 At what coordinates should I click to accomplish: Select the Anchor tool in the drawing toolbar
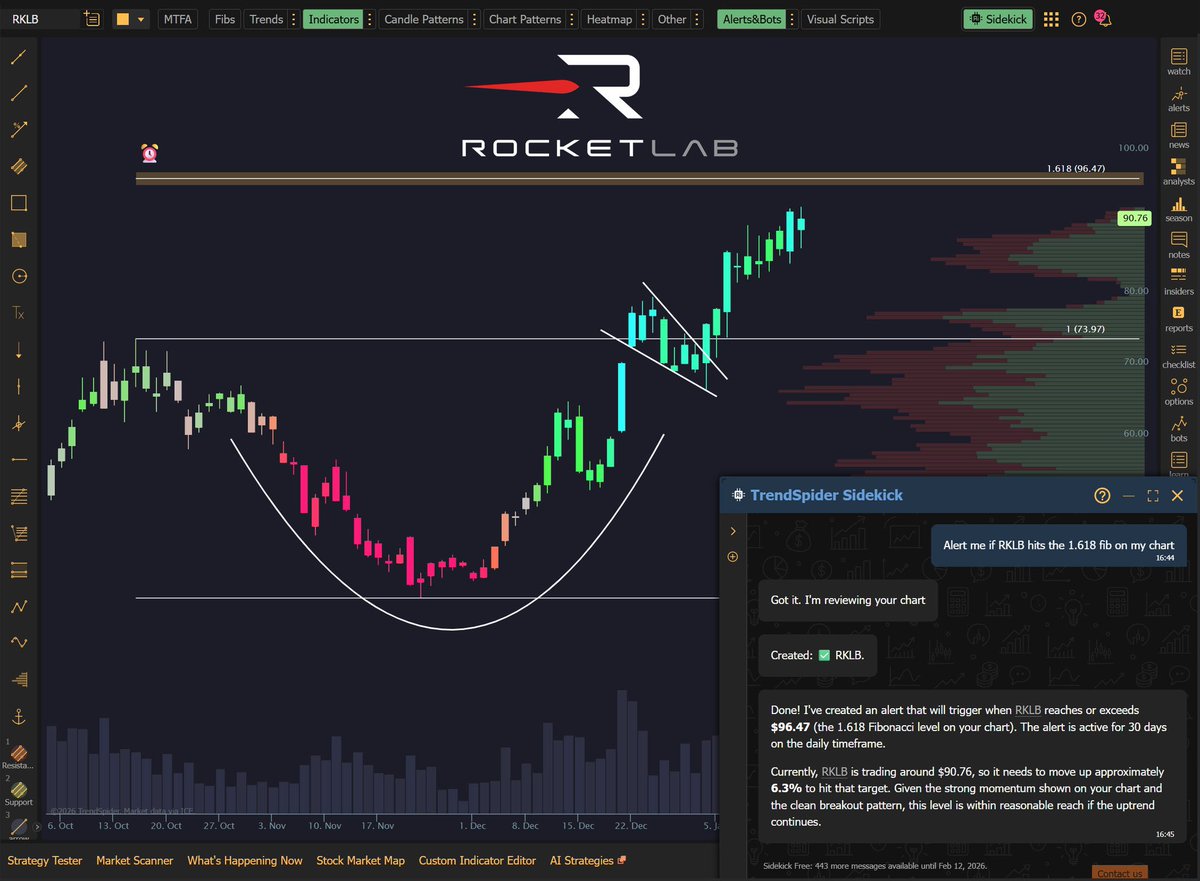click(x=20, y=716)
